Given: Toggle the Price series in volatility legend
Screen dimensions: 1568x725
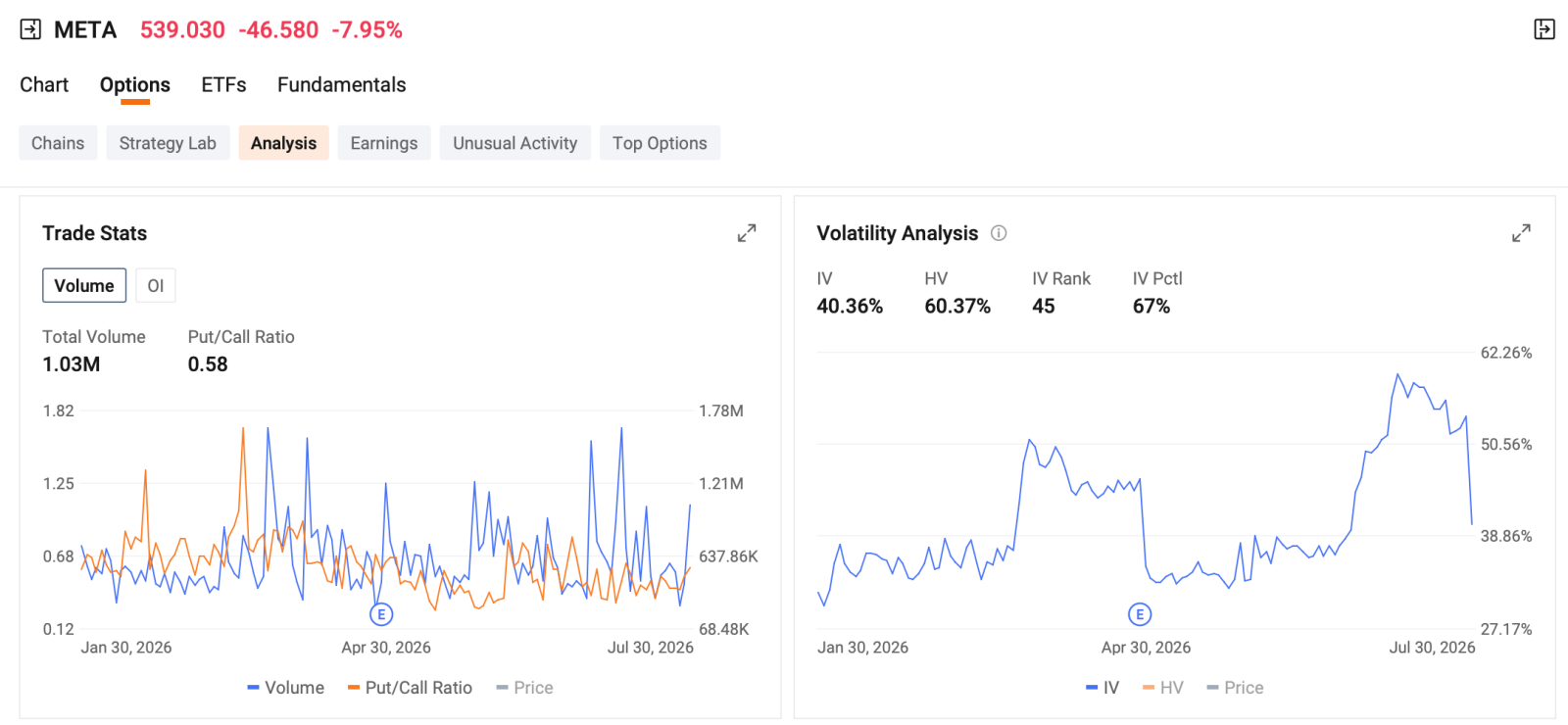Looking at the screenshot, I should pyautogui.click(x=1235, y=688).
